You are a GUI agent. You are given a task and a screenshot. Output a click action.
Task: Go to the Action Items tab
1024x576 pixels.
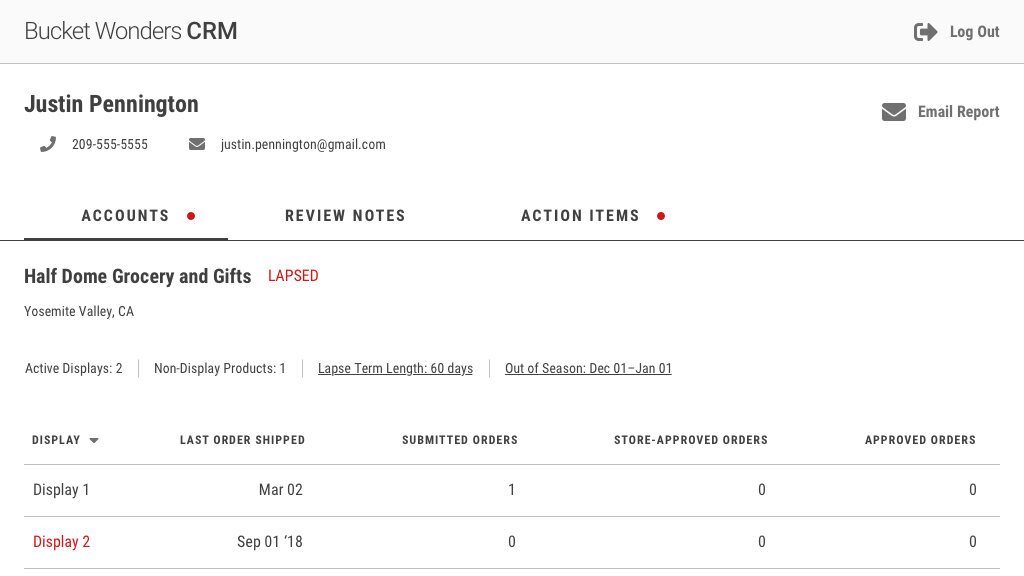[x=580, y=216]
